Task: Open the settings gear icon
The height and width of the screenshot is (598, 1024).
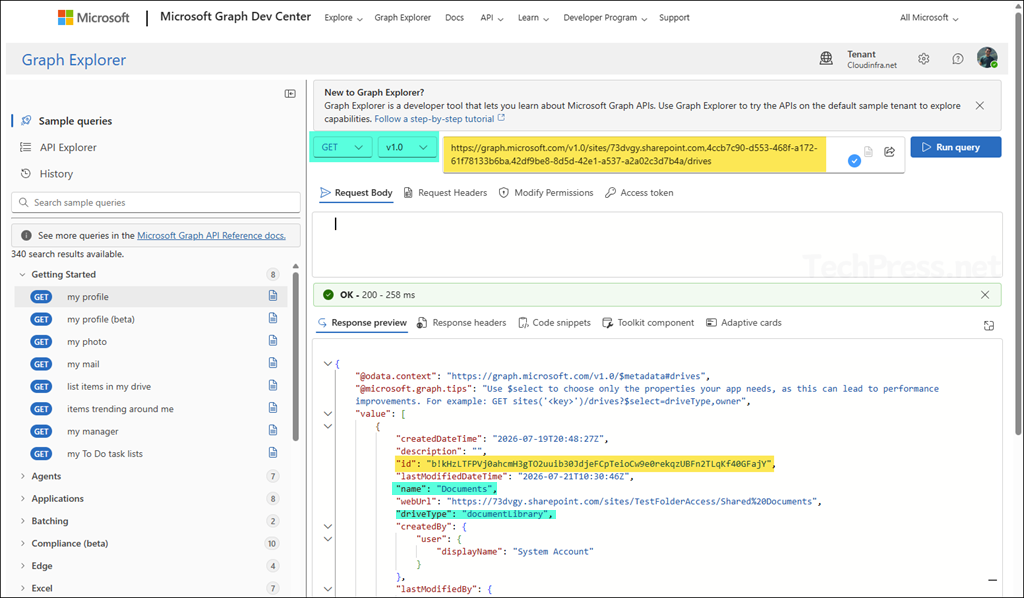Action: 923,59
